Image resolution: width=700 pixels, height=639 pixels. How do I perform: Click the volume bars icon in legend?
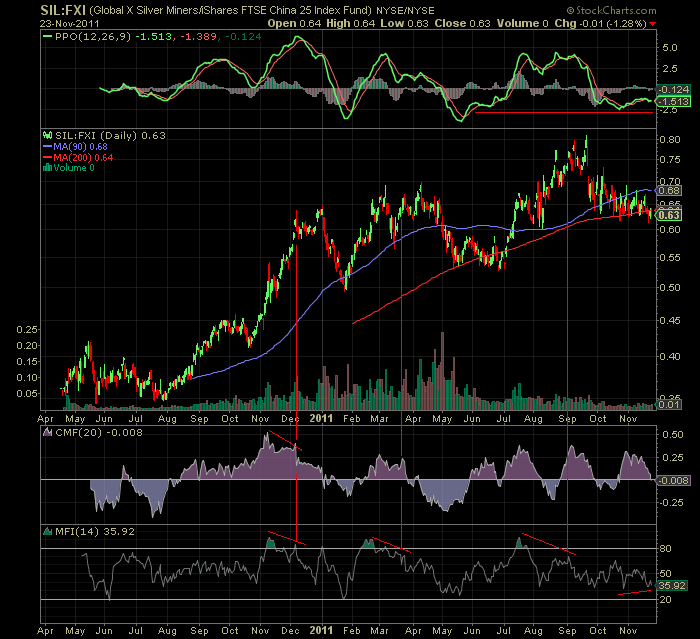(x=47, y=168)
